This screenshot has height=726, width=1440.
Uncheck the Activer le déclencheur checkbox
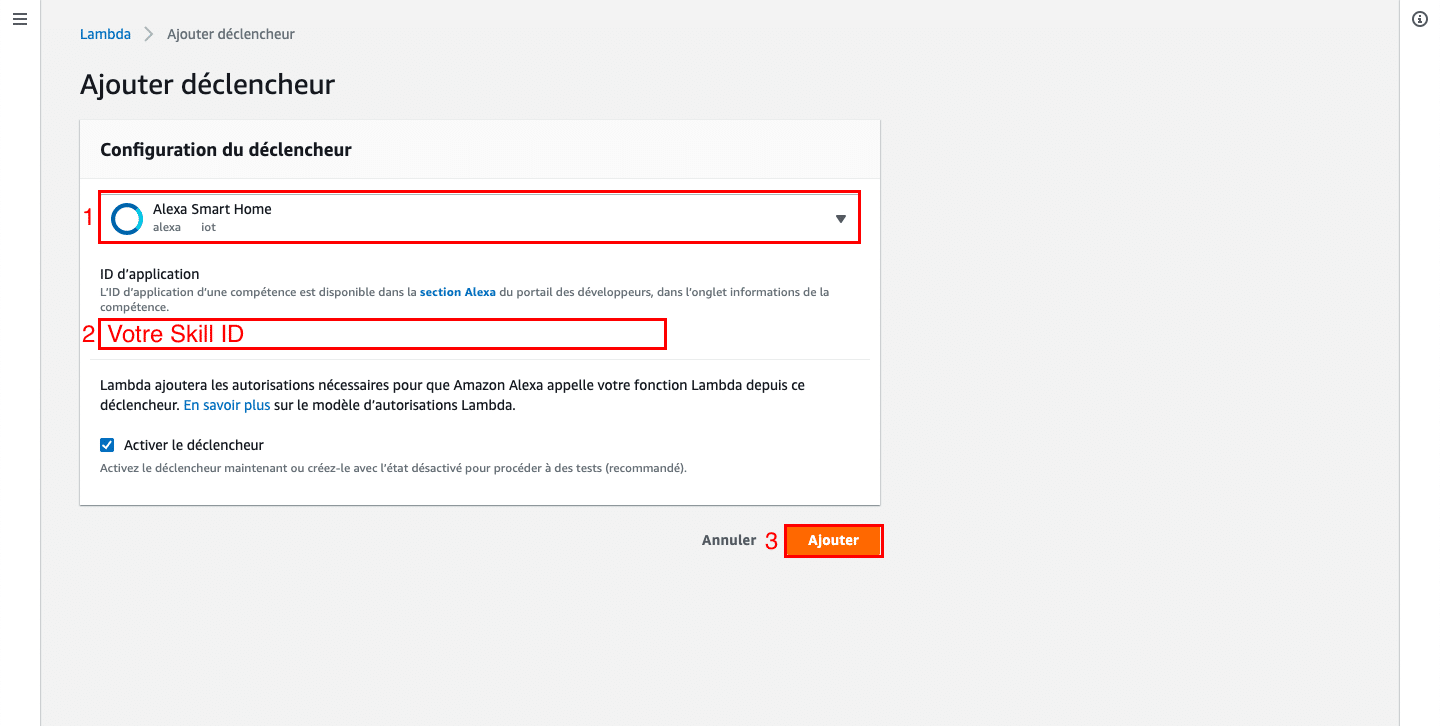(107, 445)
